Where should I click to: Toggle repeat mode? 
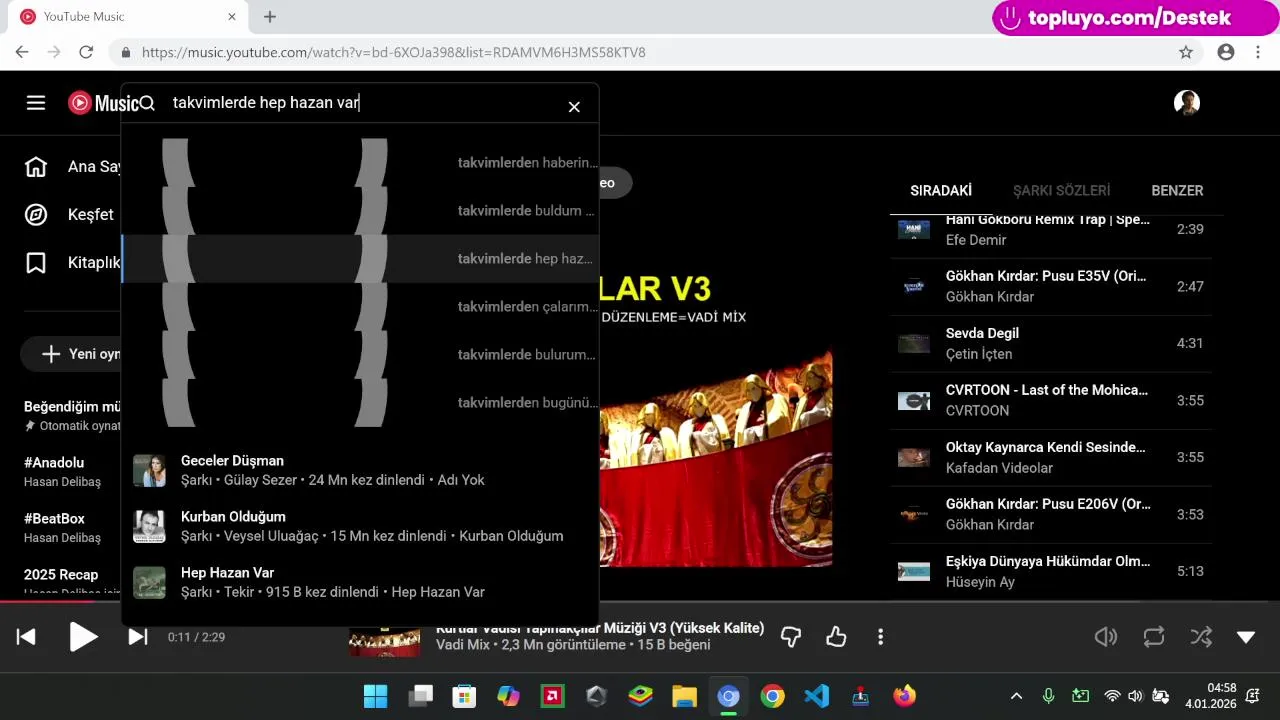click(x=1154, y=637)
